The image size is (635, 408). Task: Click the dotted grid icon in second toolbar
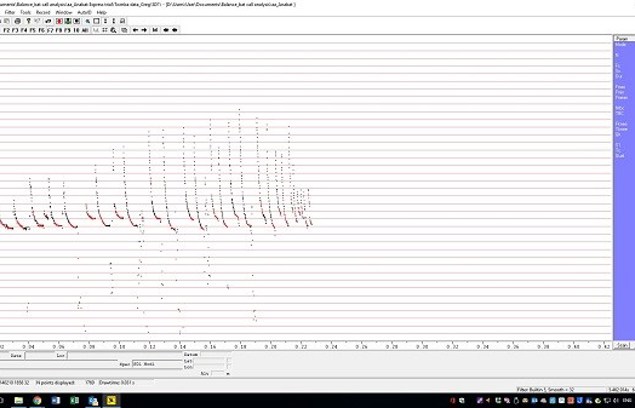pyautogui.click(x=105, y=30)
